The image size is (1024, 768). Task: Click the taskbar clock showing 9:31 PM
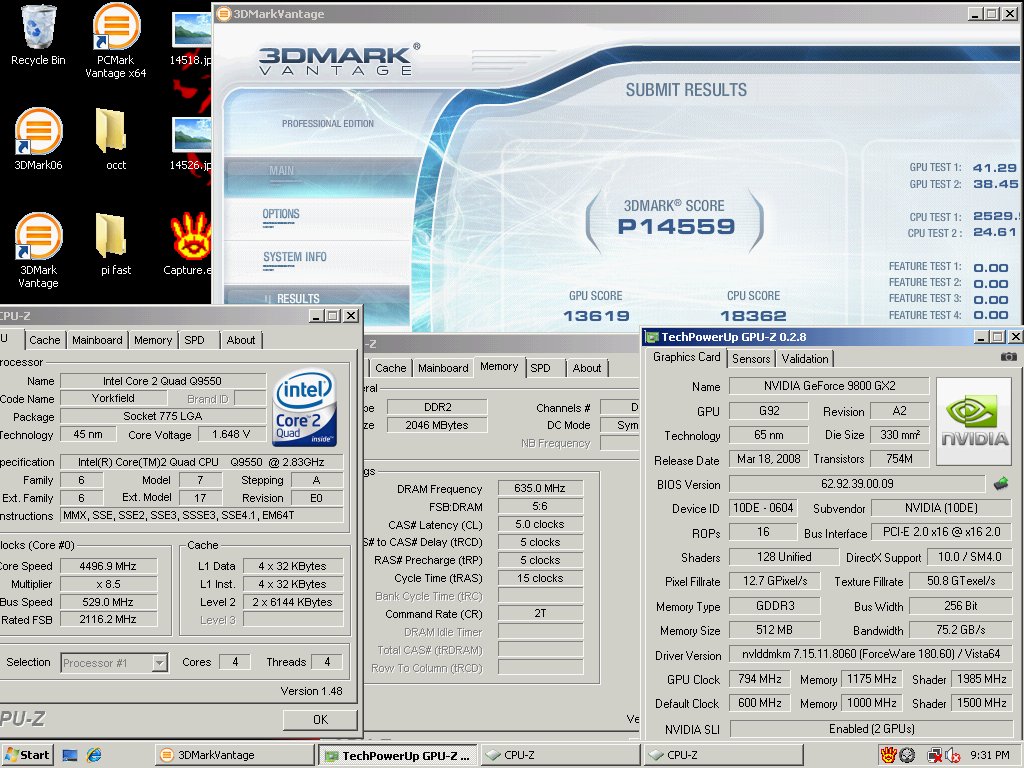989,756
